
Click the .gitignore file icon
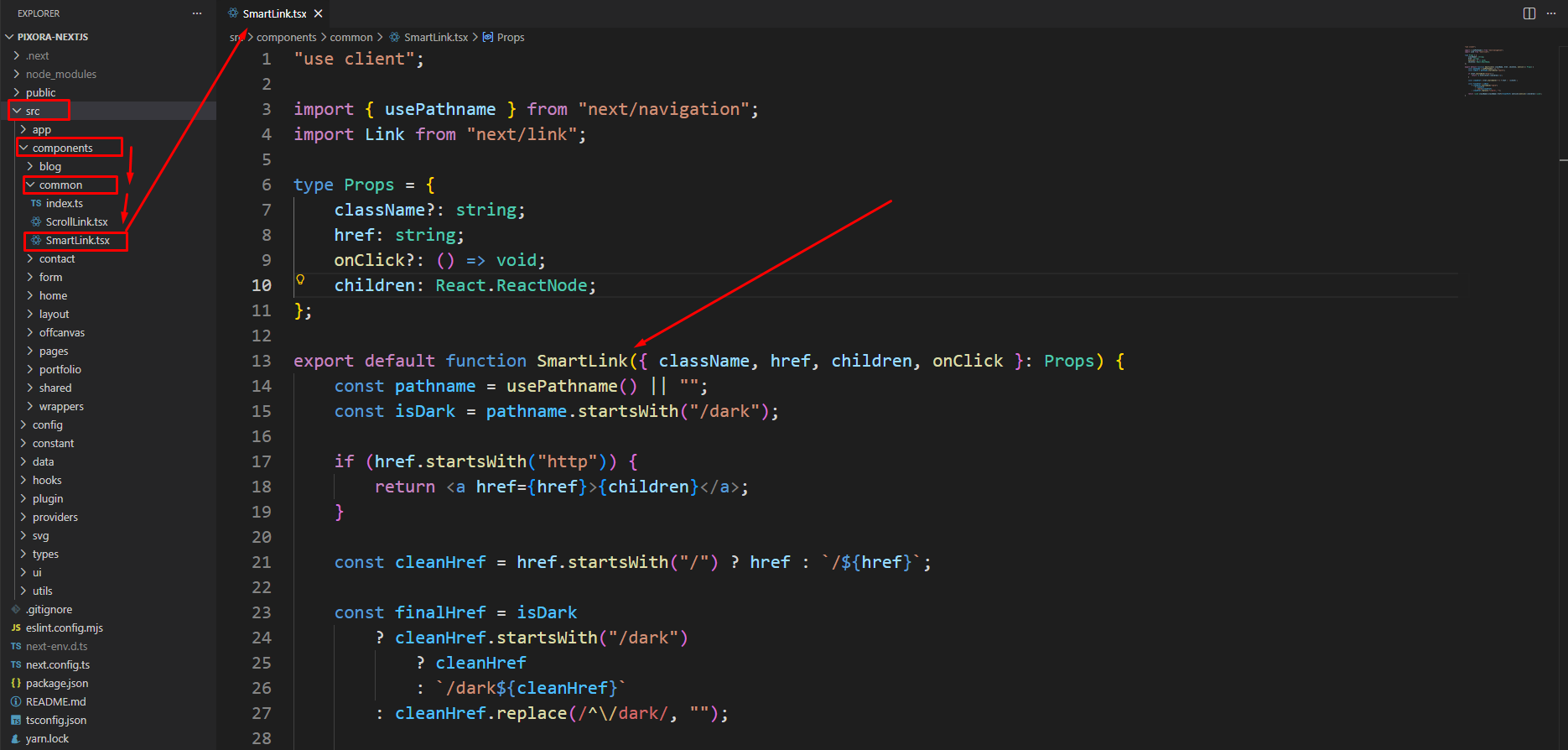point(16,609)
